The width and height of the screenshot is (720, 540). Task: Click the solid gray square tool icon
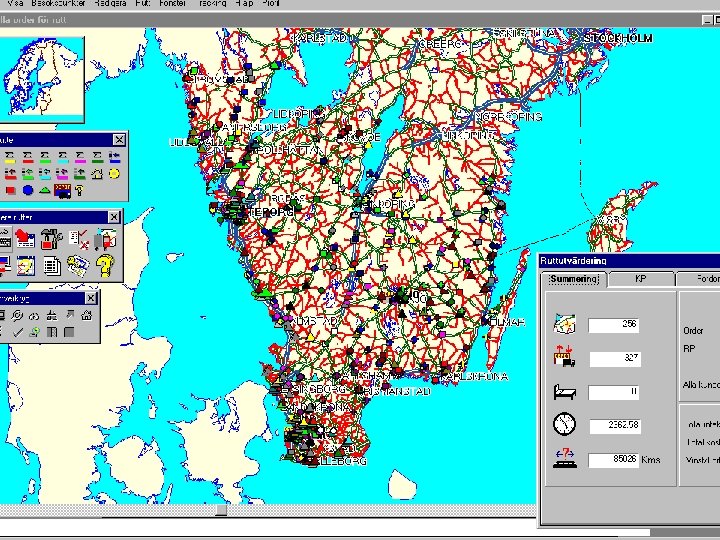[69, 332]
